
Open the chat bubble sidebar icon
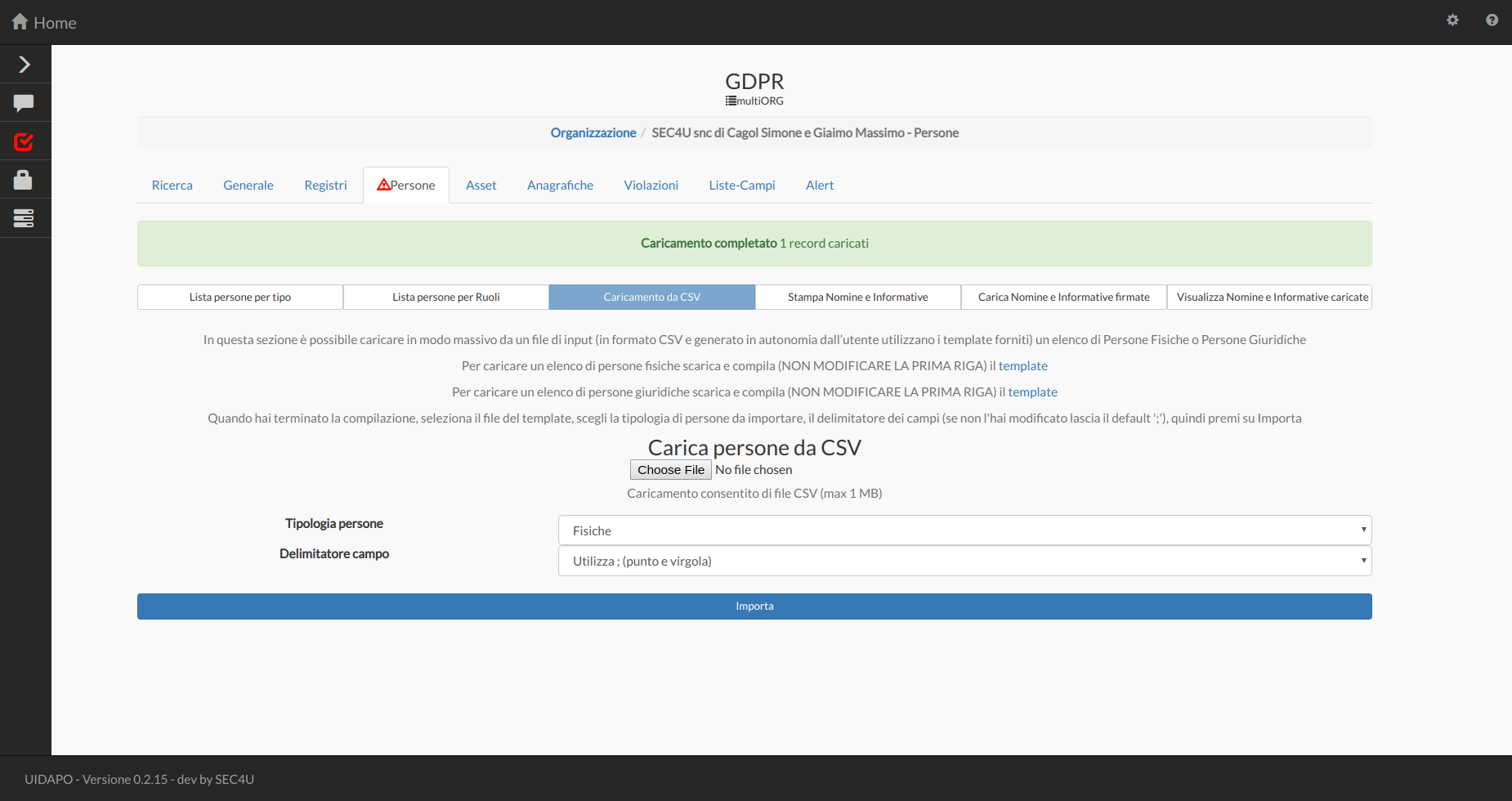[x=24, y=103]
